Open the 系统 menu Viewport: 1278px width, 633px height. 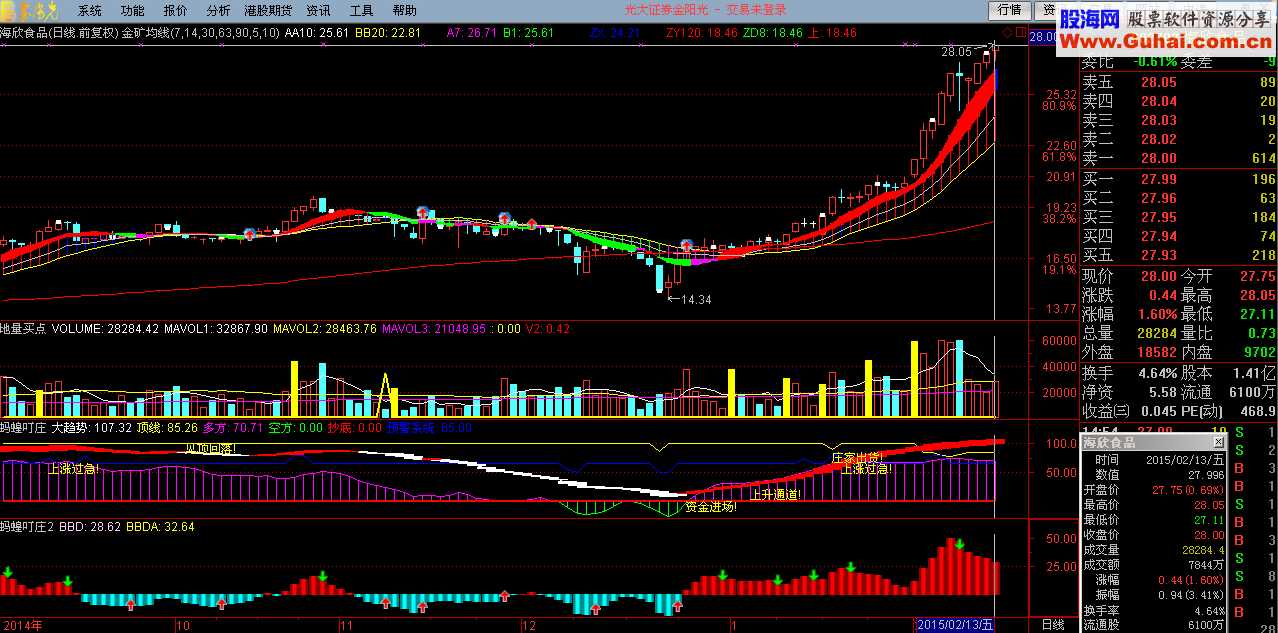click(x=90, y=11)
